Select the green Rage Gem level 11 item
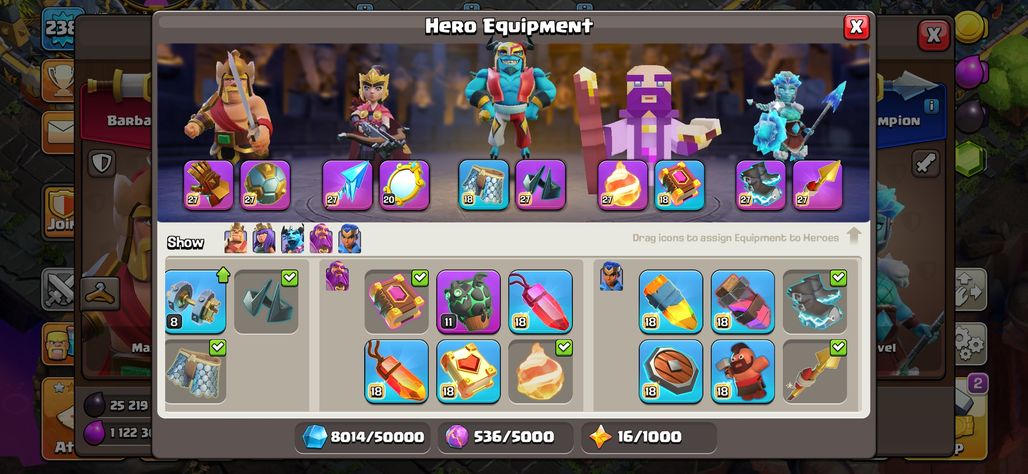 pyautogui.click(x=468, y=302)
